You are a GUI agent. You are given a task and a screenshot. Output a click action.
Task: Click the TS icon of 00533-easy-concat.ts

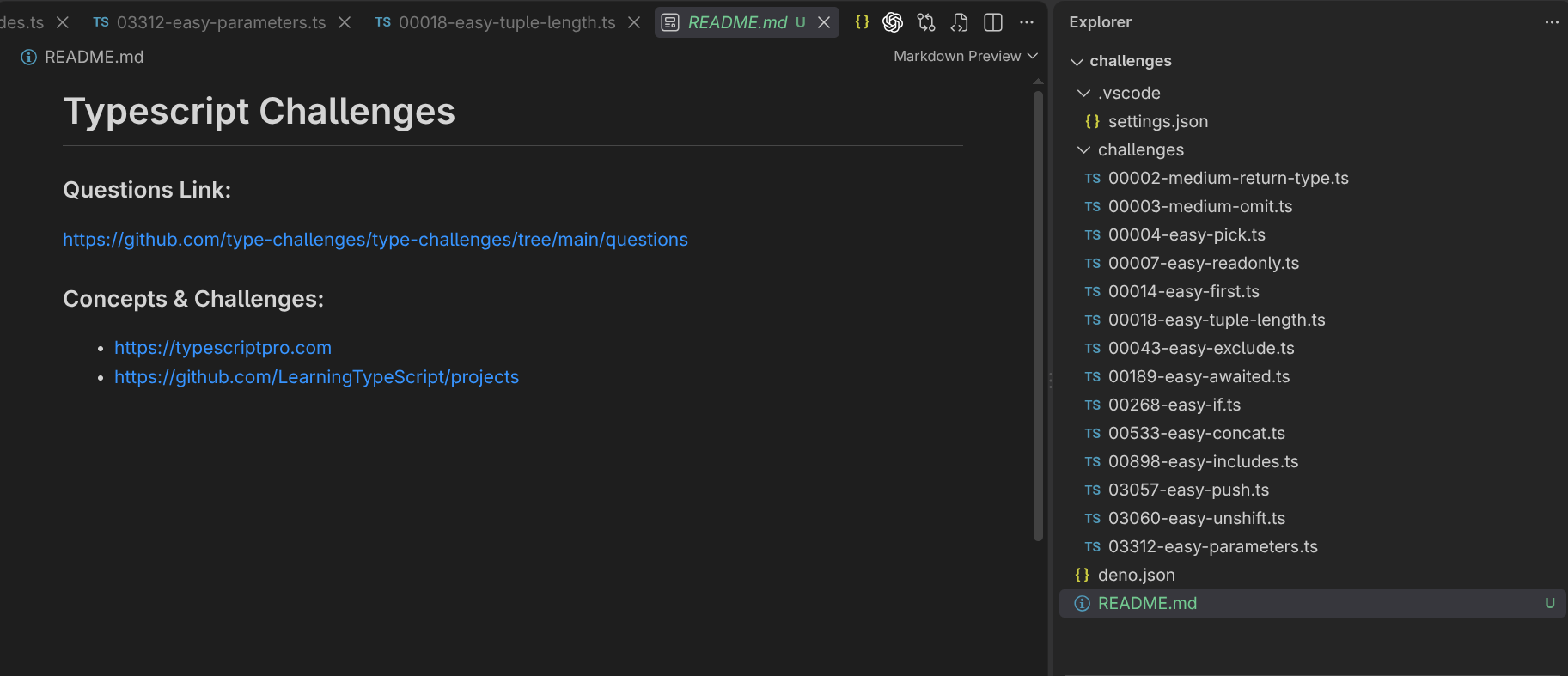tap(1093, 434)
